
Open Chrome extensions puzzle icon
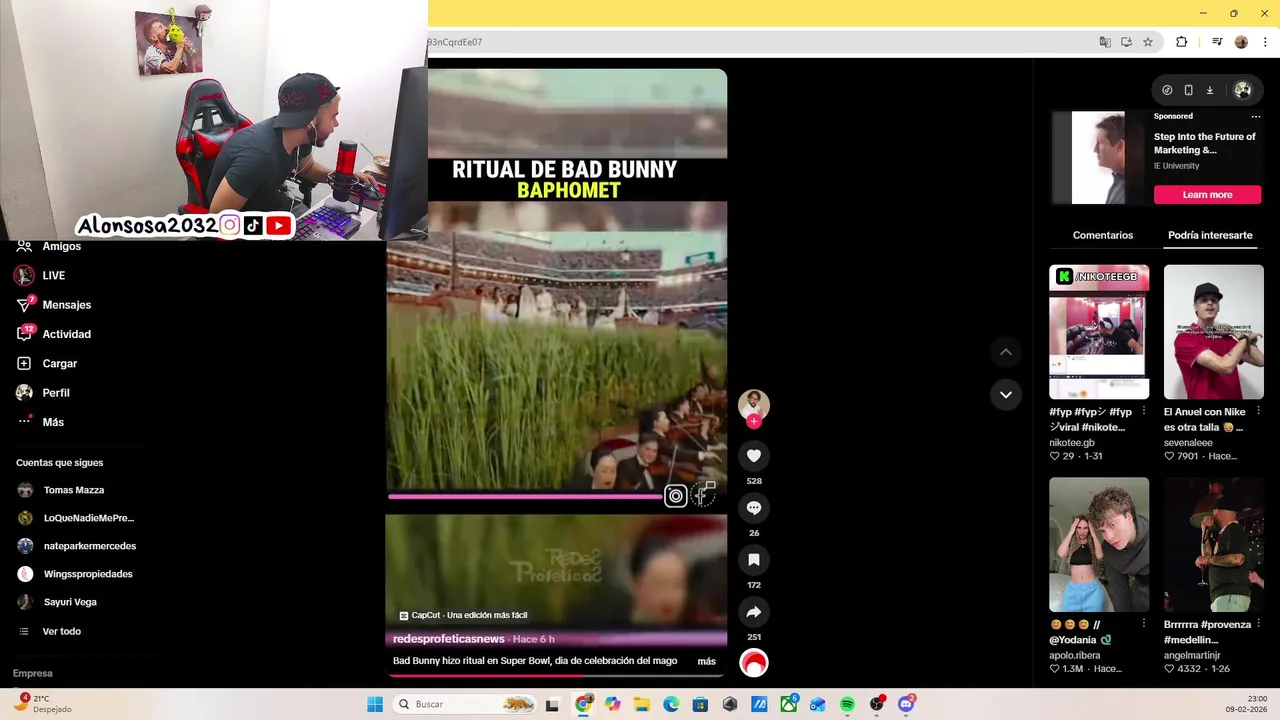tap(1181, 42)
